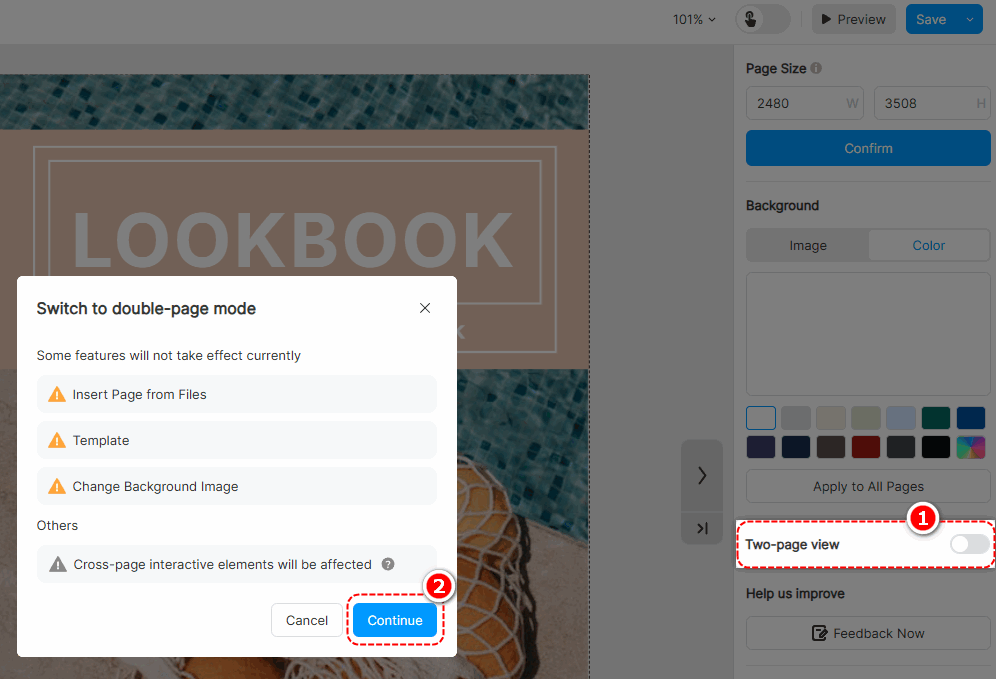This screenshot has height=679, width=996.
Task: Expand the Save options arrow
Action: [x=970, y=20]
